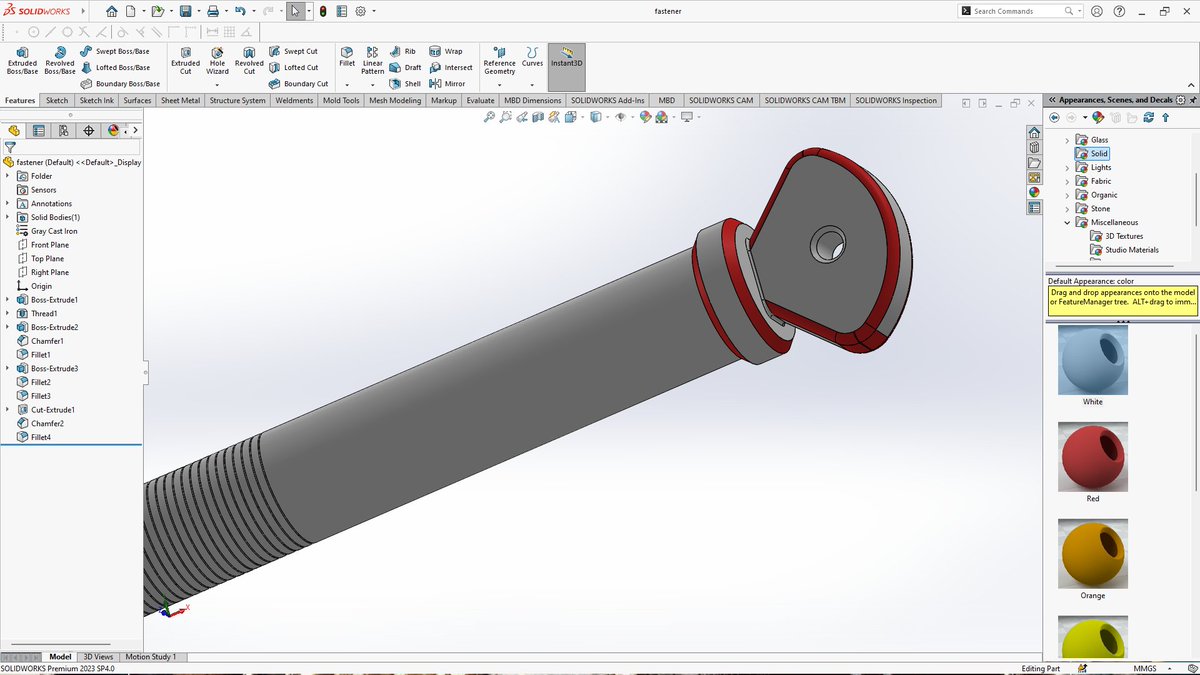The image size is (1200, 675).
Task: Open the Curves tool
Action: [x=532, y=56]
